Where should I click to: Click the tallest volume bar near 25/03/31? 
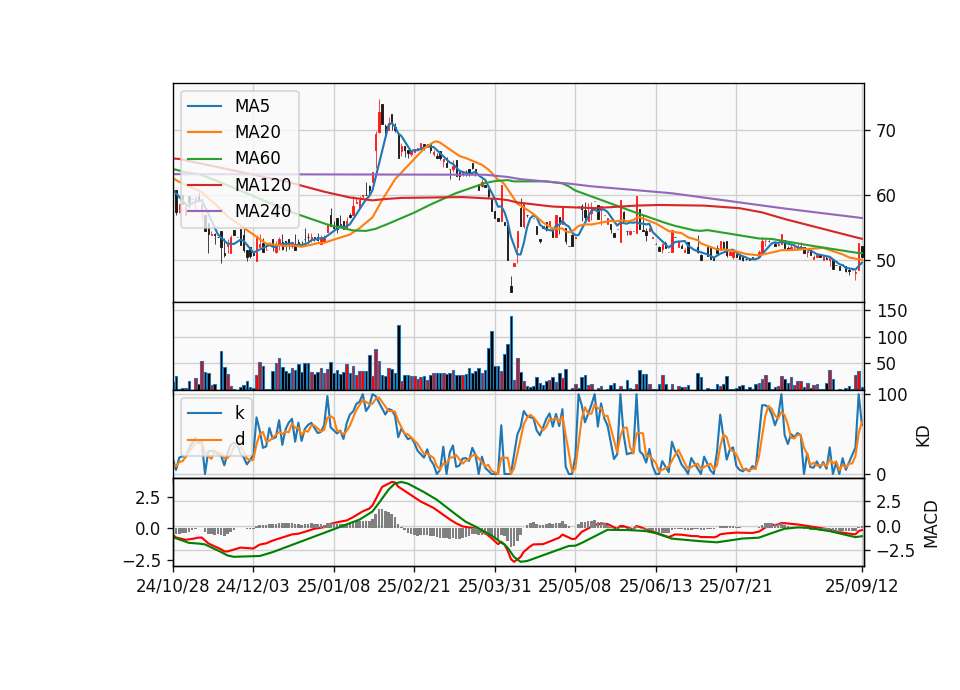(x=511, y=353)
